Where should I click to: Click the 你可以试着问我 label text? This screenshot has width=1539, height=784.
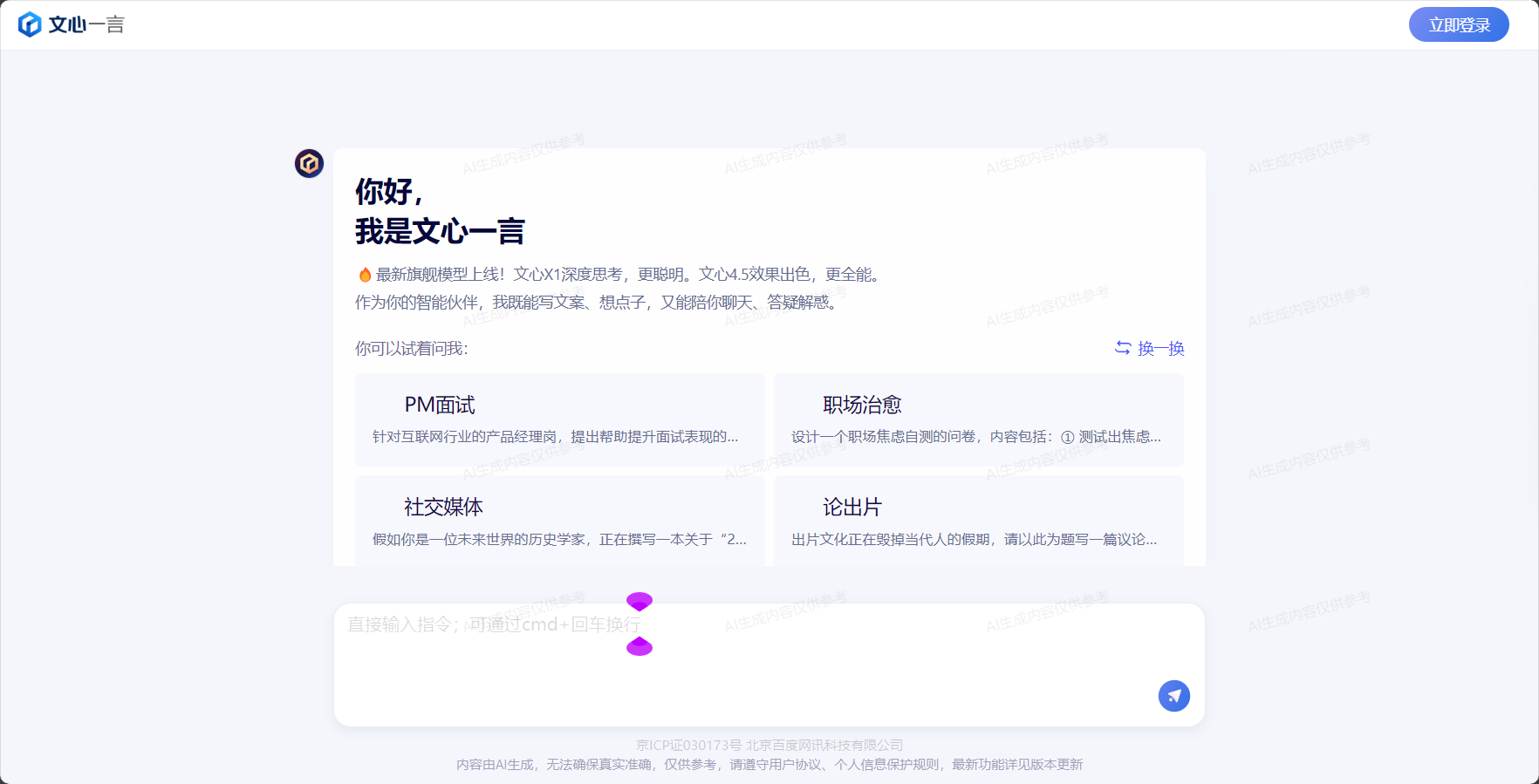411,349
